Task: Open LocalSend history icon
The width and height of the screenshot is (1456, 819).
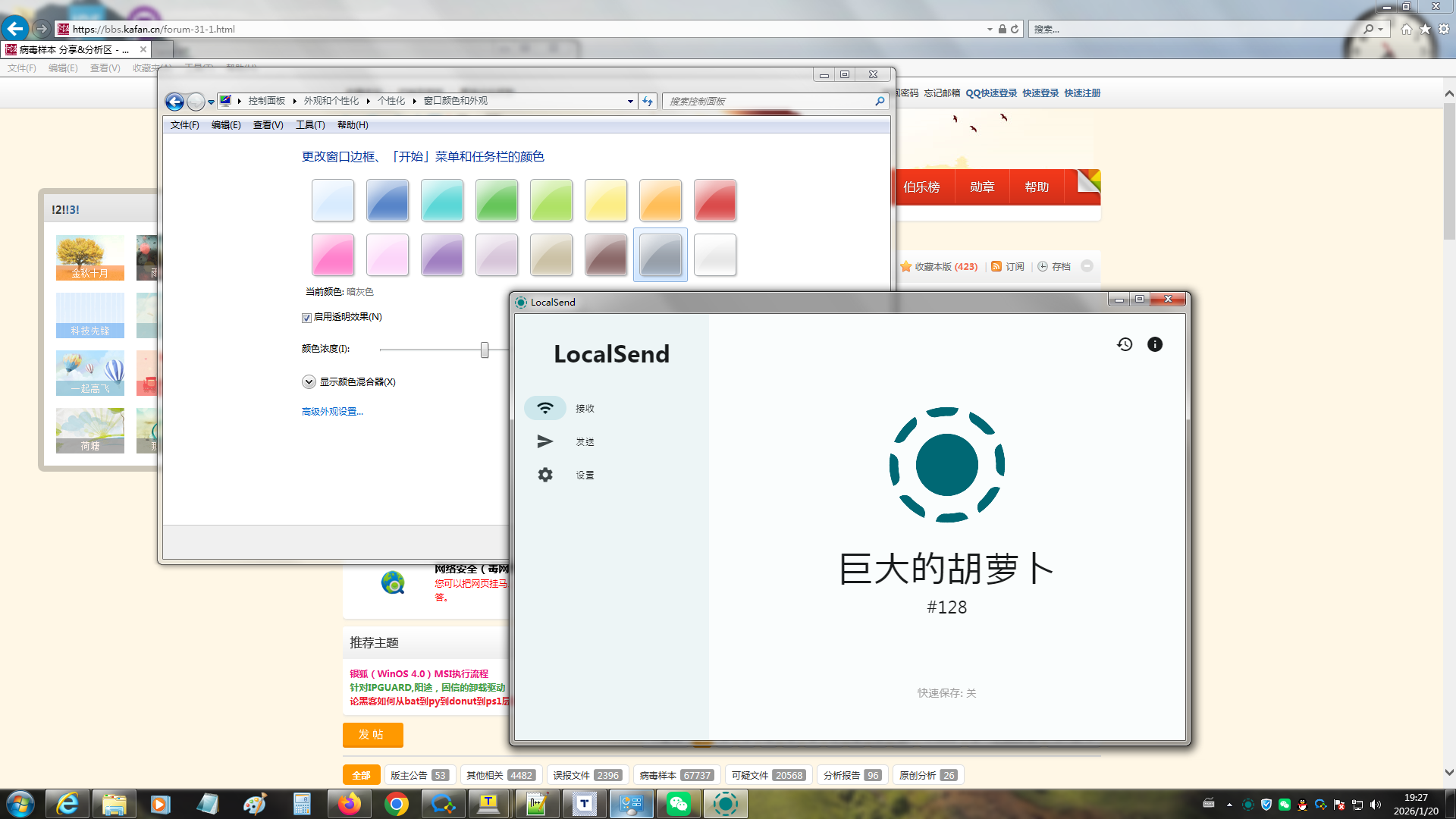Action: (1125, 344)
